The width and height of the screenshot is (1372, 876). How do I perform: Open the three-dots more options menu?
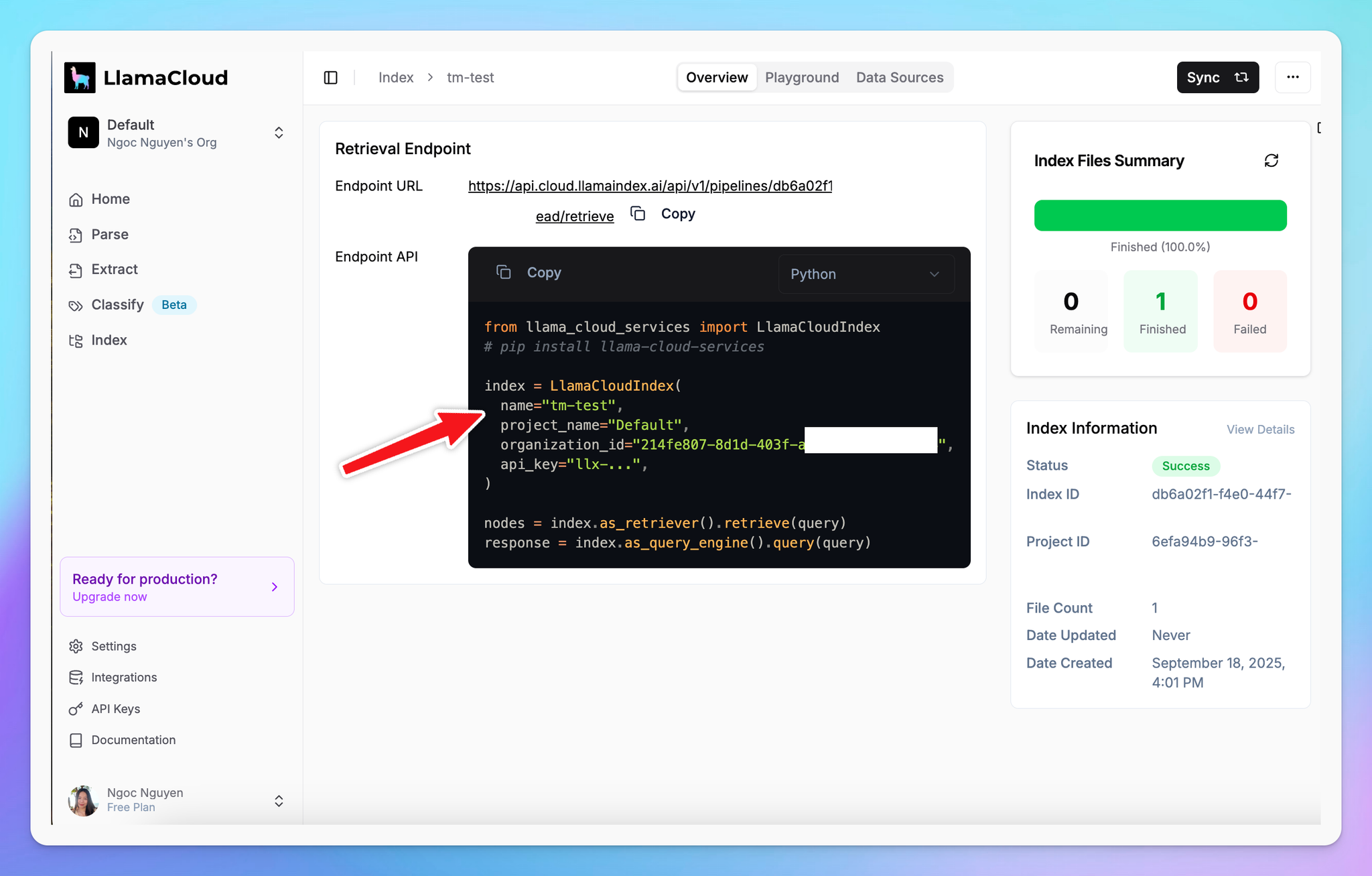[1292, 78]
